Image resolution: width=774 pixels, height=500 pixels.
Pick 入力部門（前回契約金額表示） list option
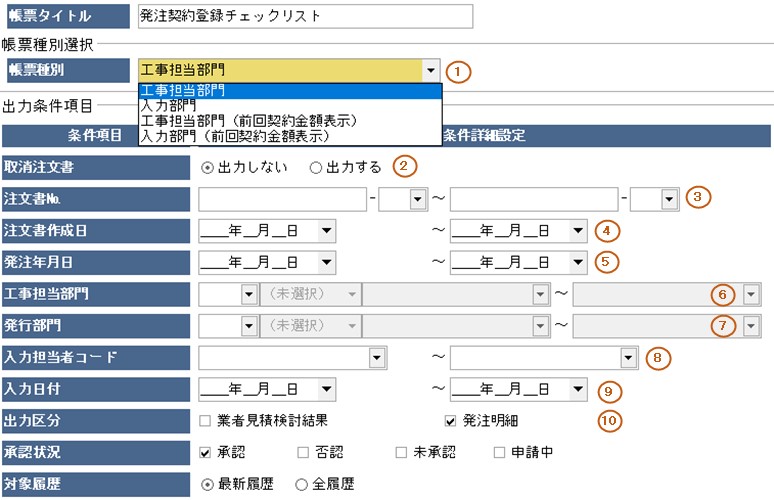[x=236, y=134]
